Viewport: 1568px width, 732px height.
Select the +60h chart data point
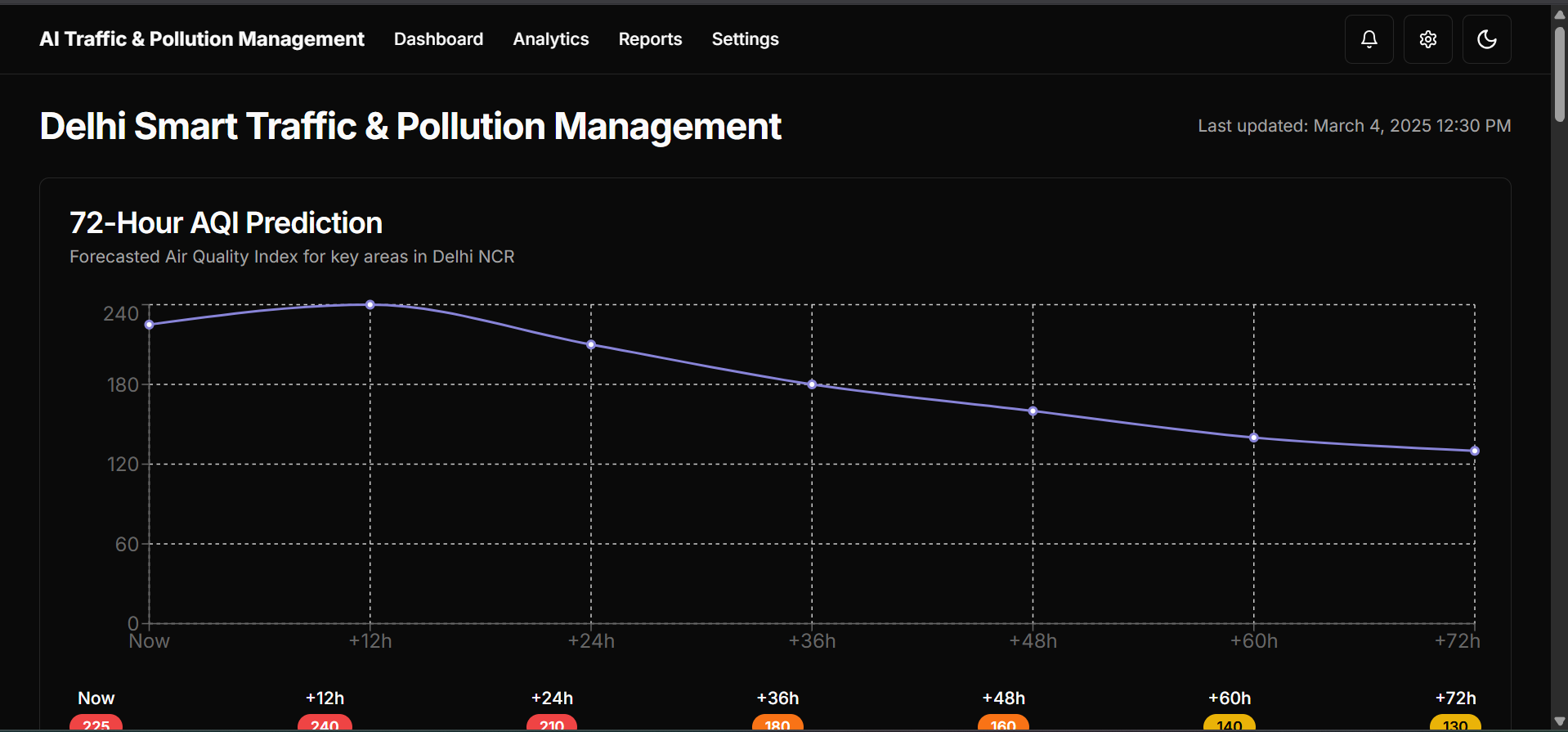pos(1253,438)
